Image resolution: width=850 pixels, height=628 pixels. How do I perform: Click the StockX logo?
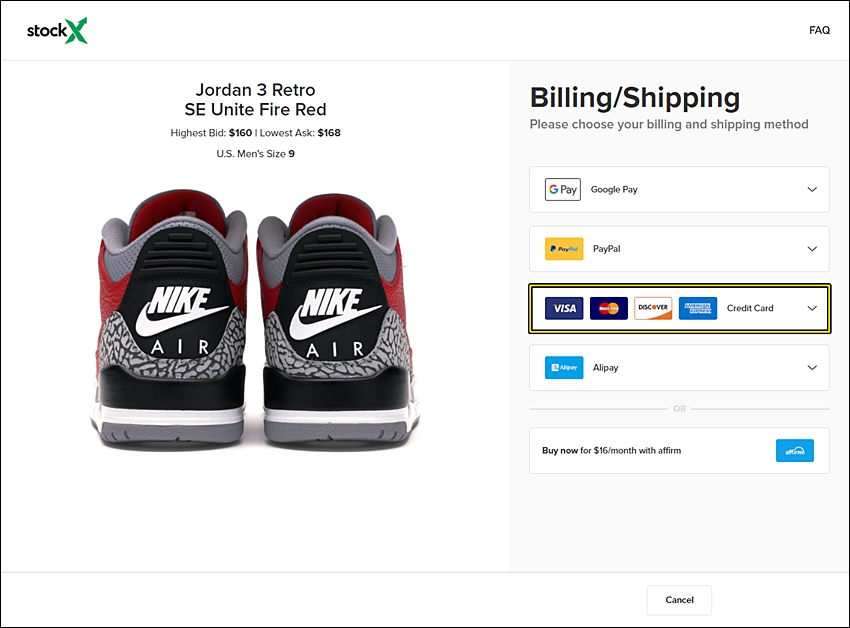pos(57,31)
